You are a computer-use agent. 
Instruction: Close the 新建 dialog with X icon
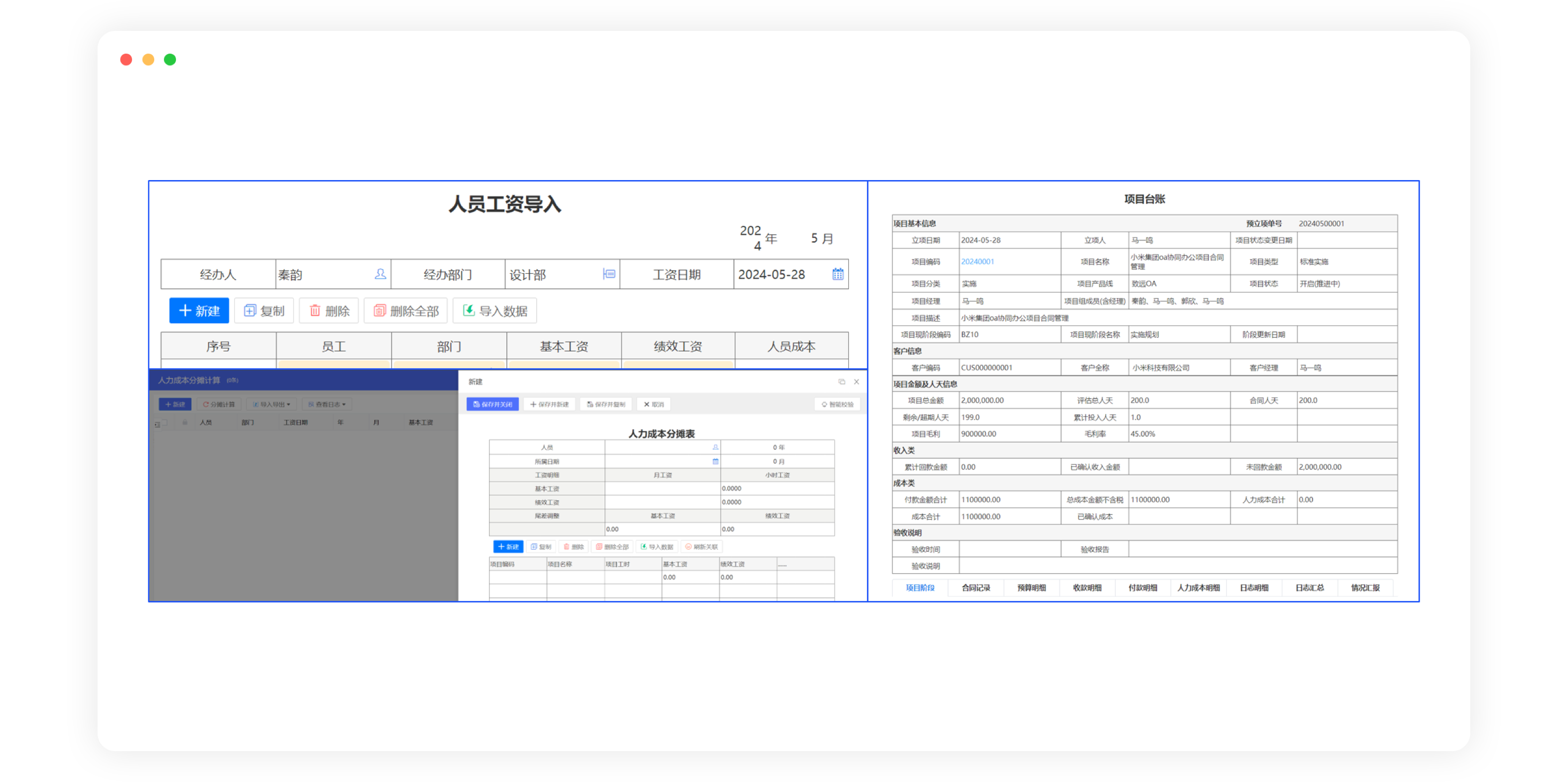pos(856,382)
